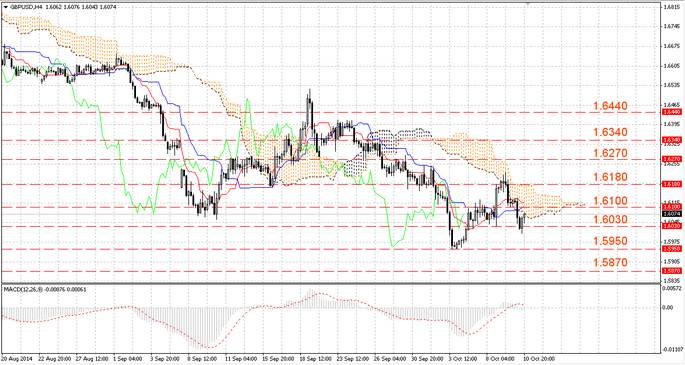Click the orange 1.6100 level label
685x365 pixels.
pyautogui.click(x=610, y=201)
